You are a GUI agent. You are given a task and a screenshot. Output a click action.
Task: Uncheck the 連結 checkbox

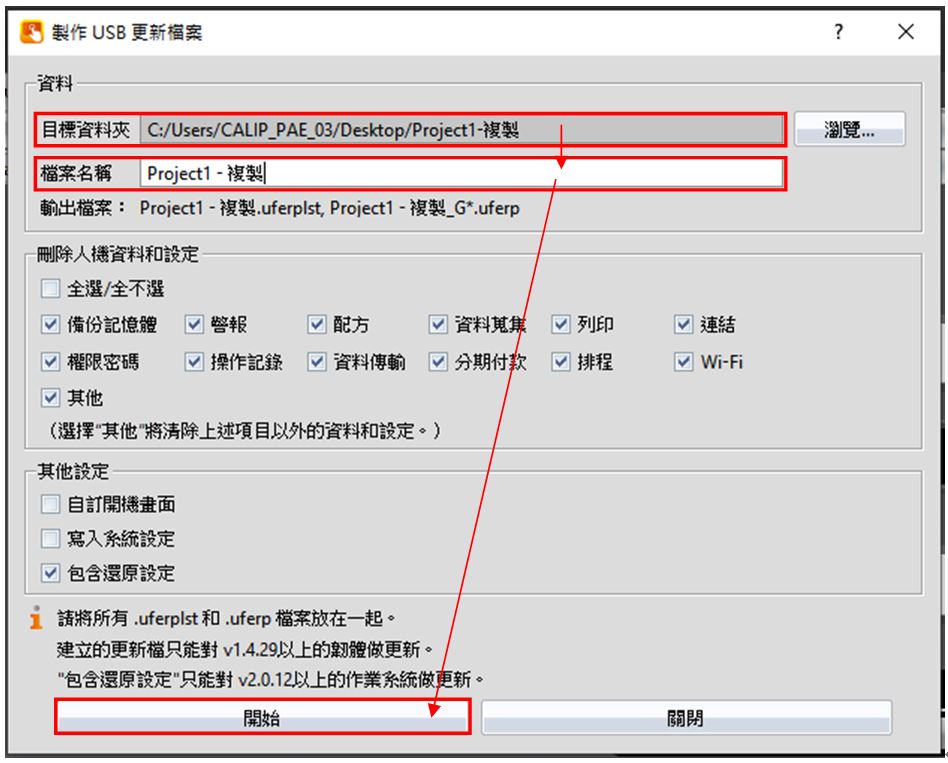pyautogui.click(x=684, y=325)
